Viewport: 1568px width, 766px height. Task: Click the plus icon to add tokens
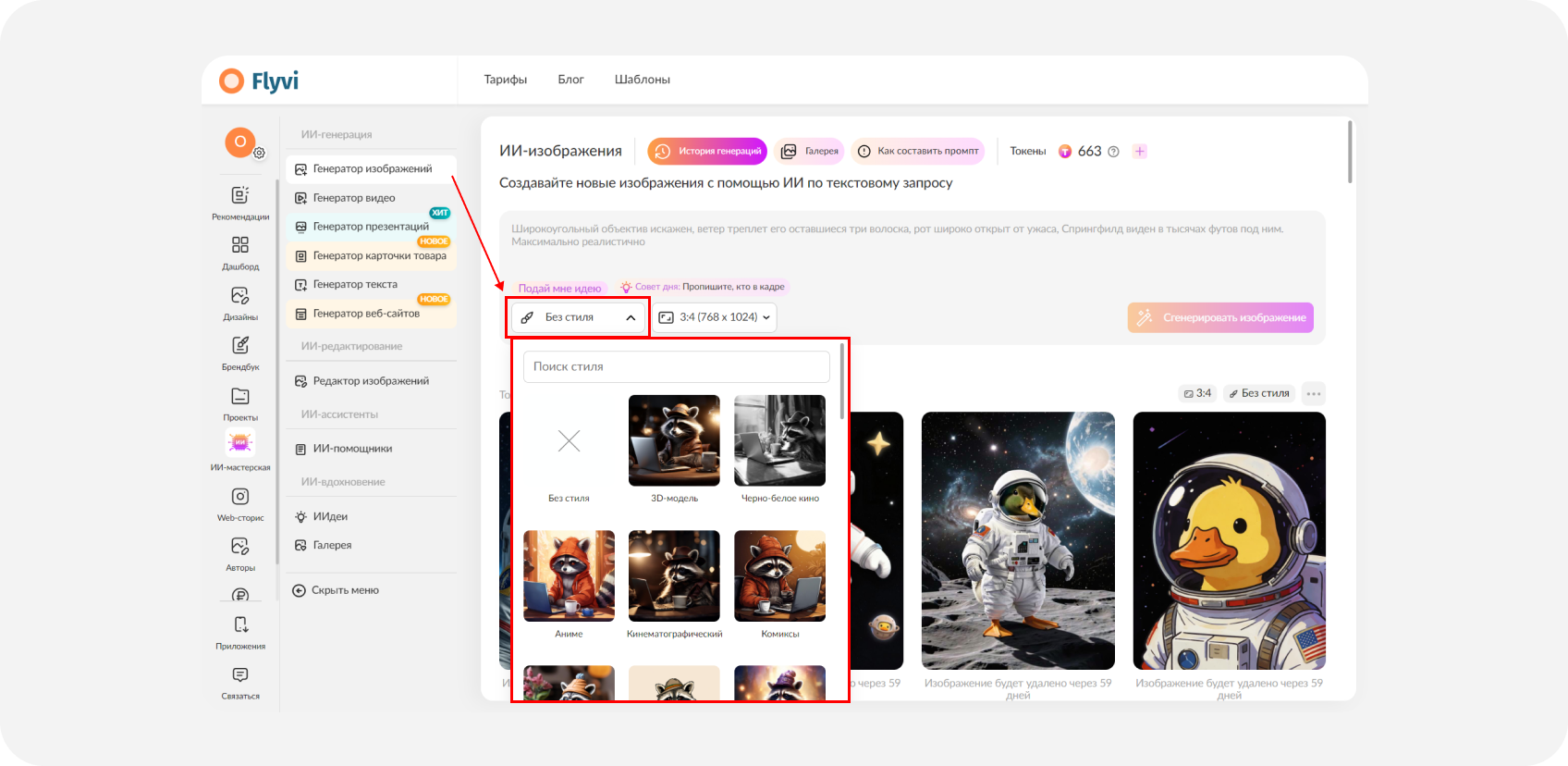1140,152
